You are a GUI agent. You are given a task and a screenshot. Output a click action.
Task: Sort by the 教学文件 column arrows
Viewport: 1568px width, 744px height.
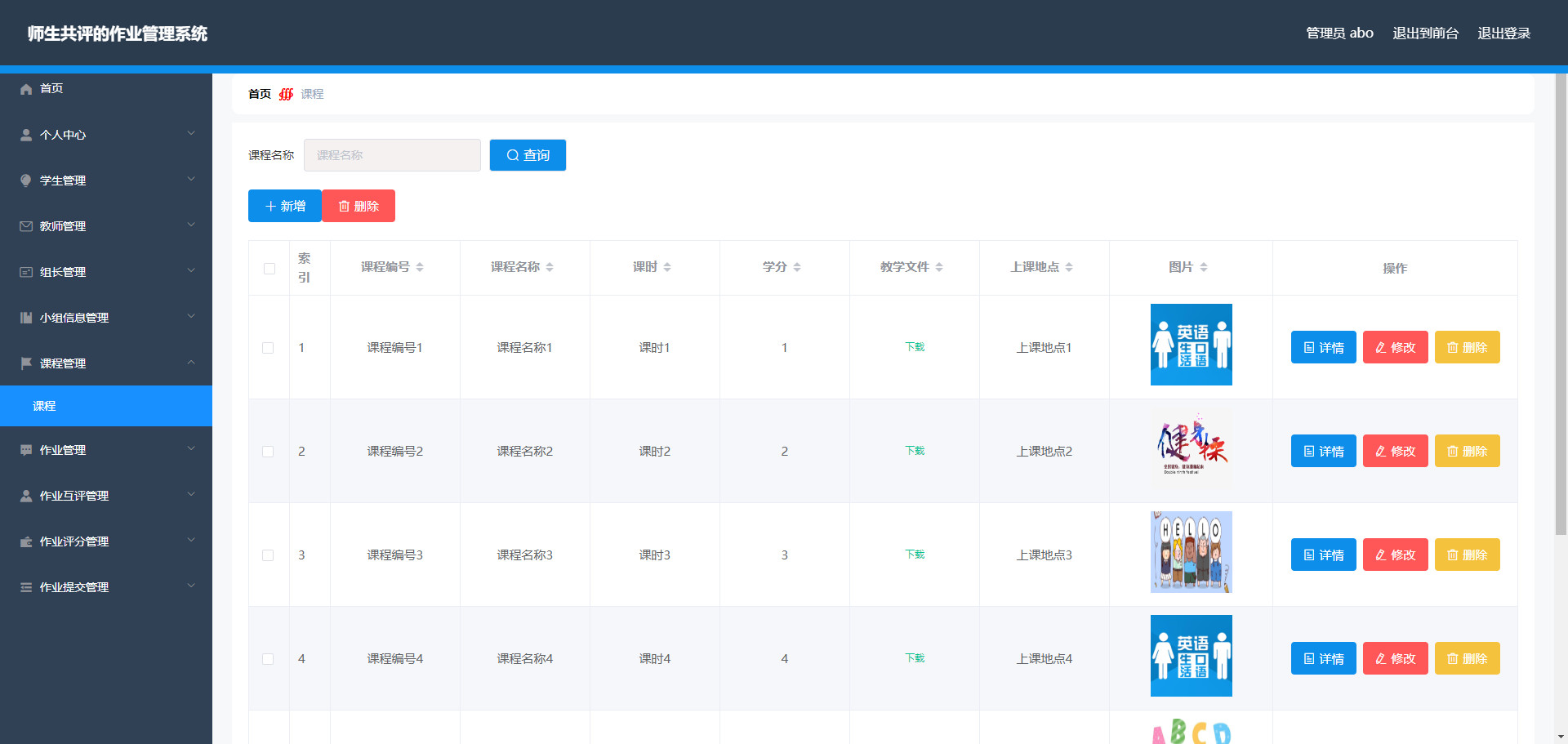(939, 267)
